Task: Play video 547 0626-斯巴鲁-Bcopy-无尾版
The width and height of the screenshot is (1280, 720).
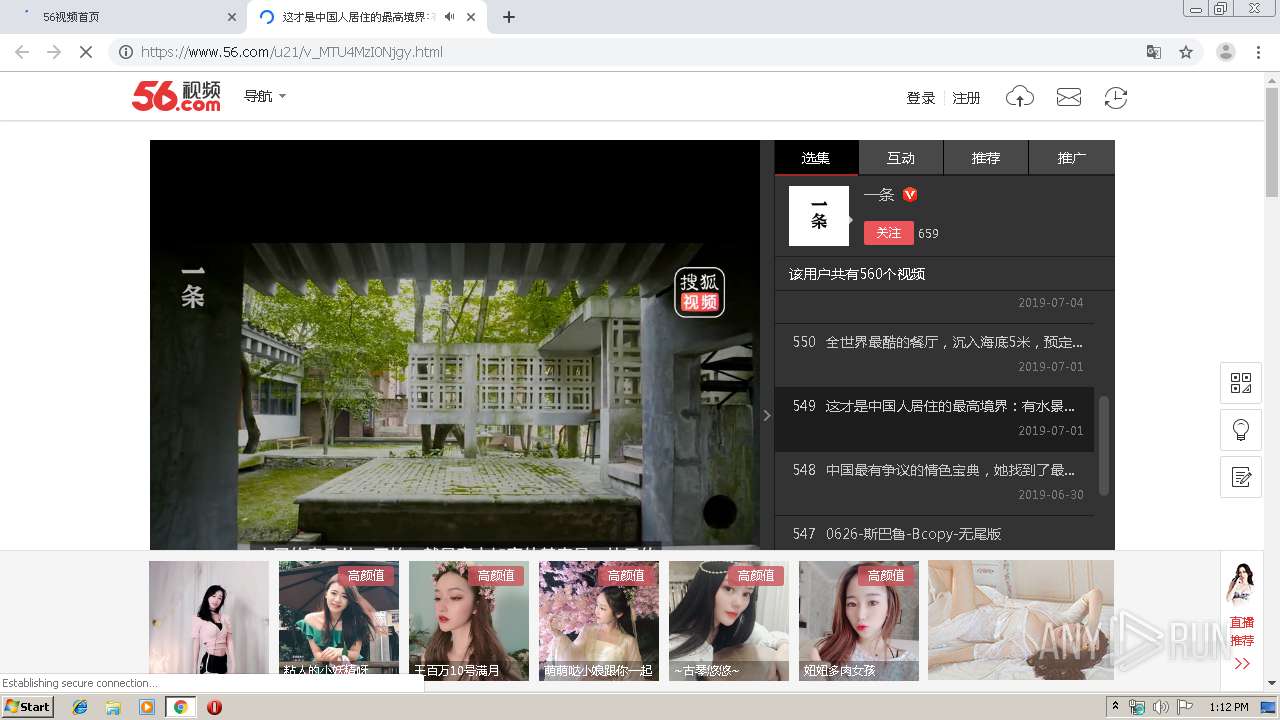Action: 934,533
